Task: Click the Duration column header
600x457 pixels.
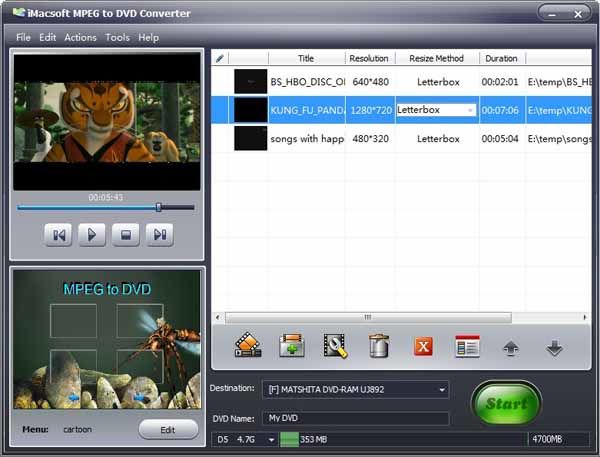Action: point(502,59)
